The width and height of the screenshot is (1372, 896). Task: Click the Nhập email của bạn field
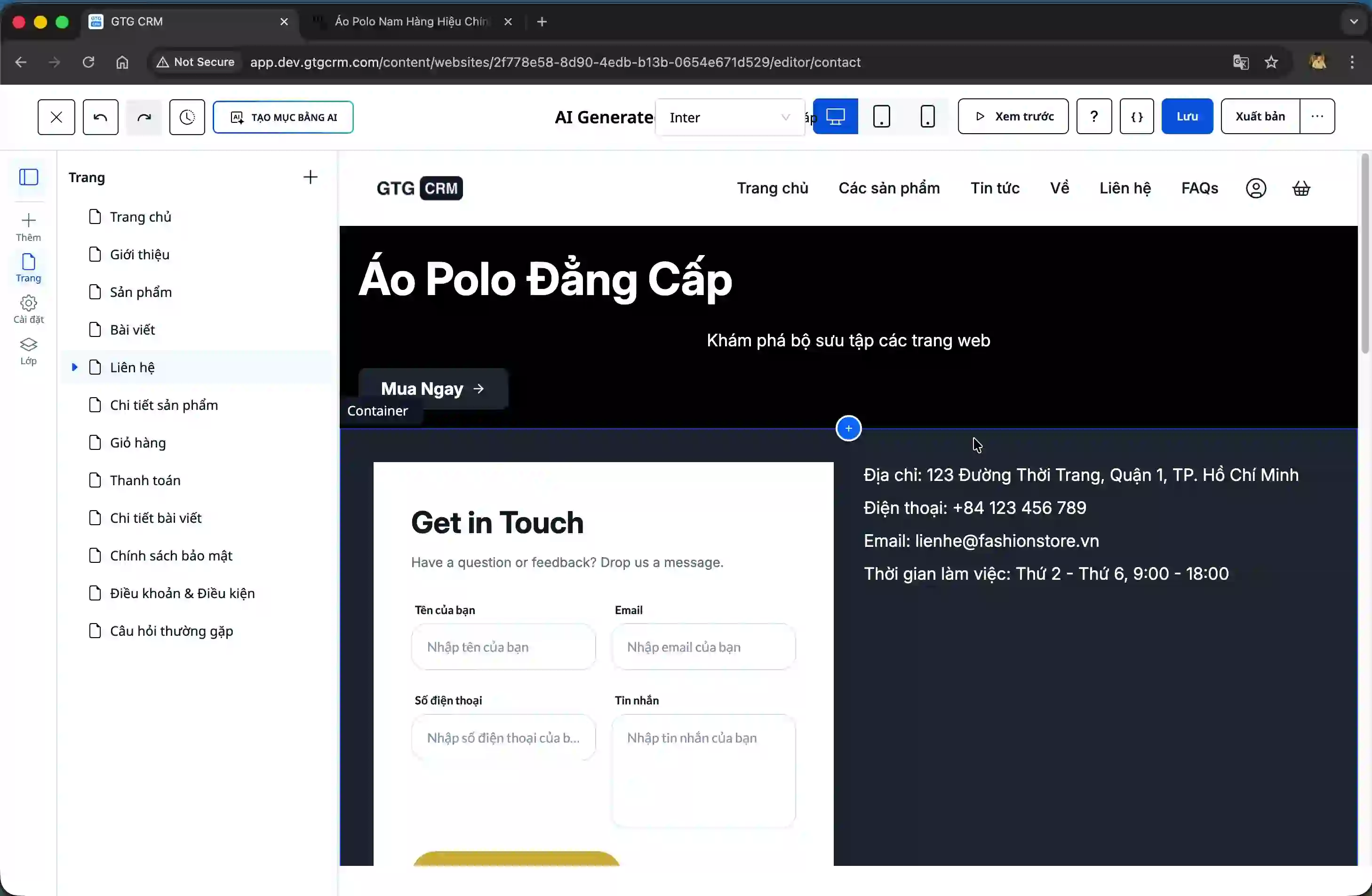coord(703,647)
